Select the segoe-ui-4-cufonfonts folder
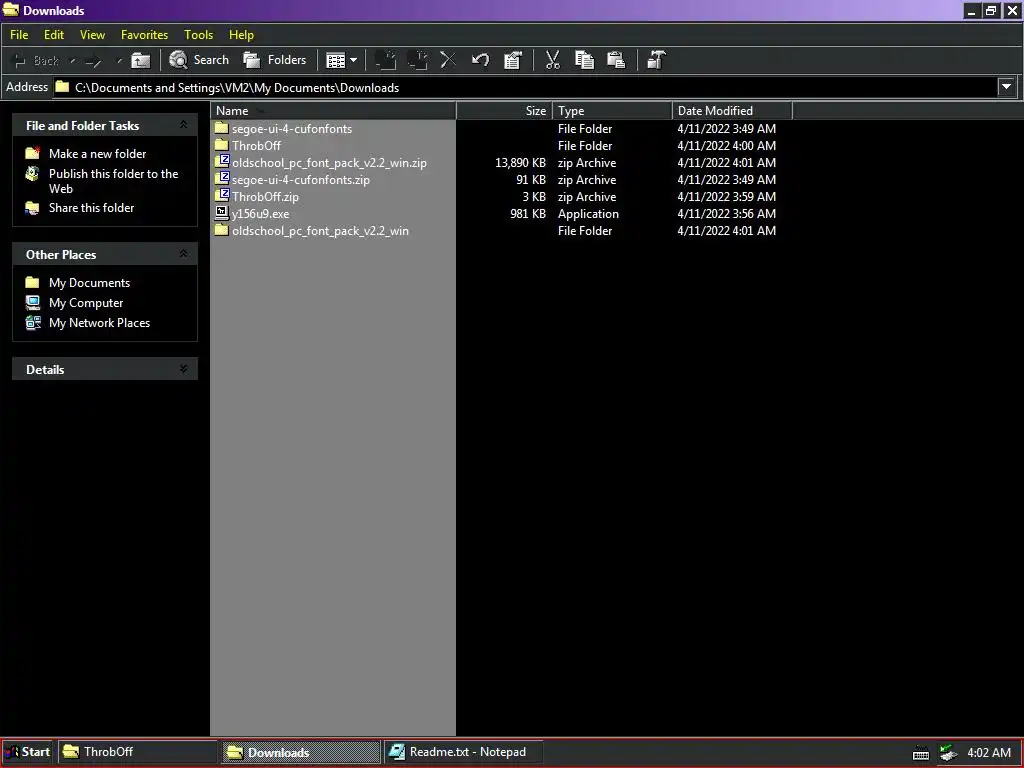This screenshot has width=1024, height=768. pos(291,129)
